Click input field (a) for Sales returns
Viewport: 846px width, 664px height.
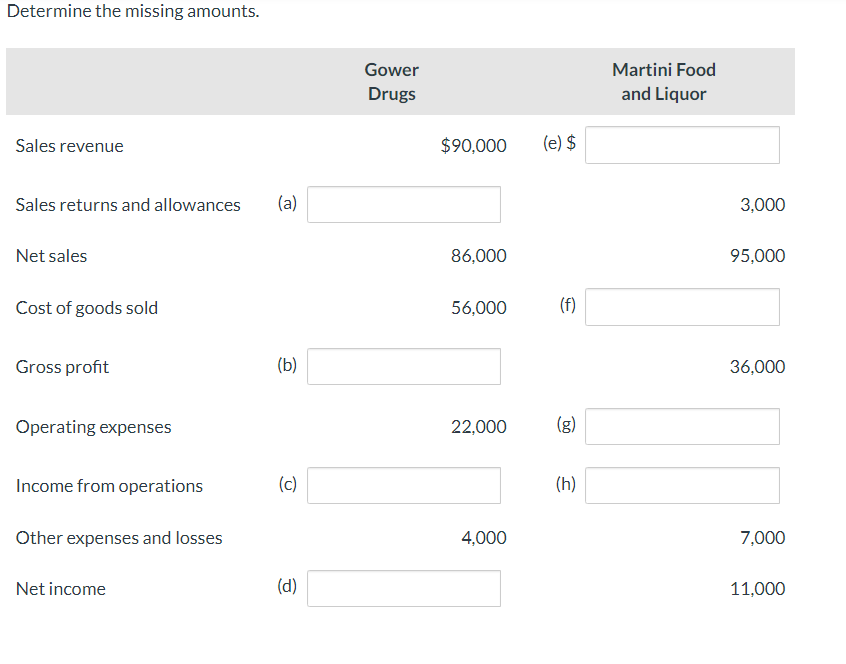404,204
